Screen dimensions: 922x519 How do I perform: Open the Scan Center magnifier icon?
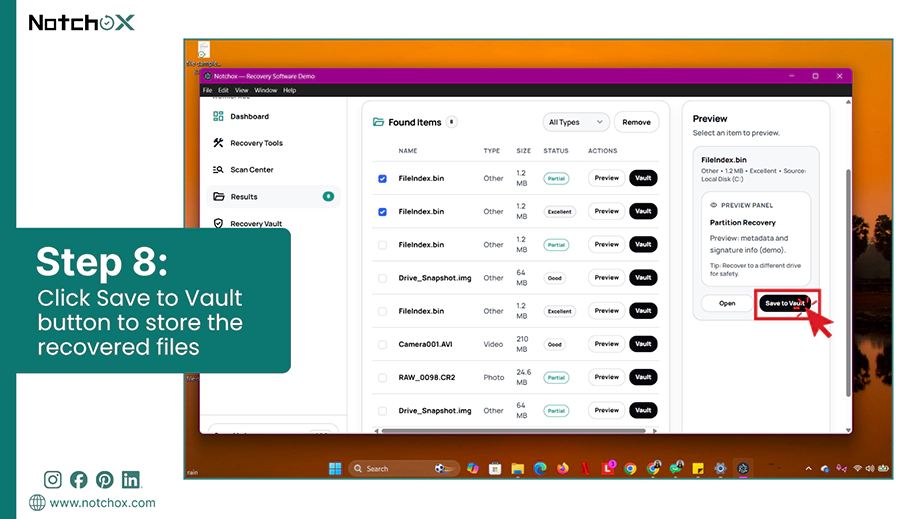[218, 169]
